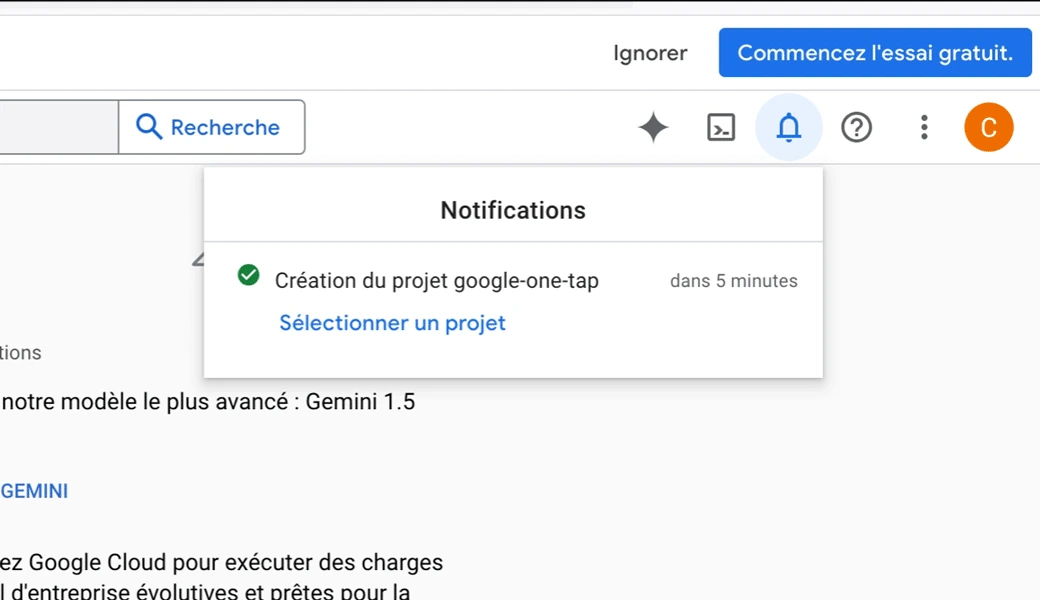Open the Gemini sparkle assistant icon

point(653,127)
